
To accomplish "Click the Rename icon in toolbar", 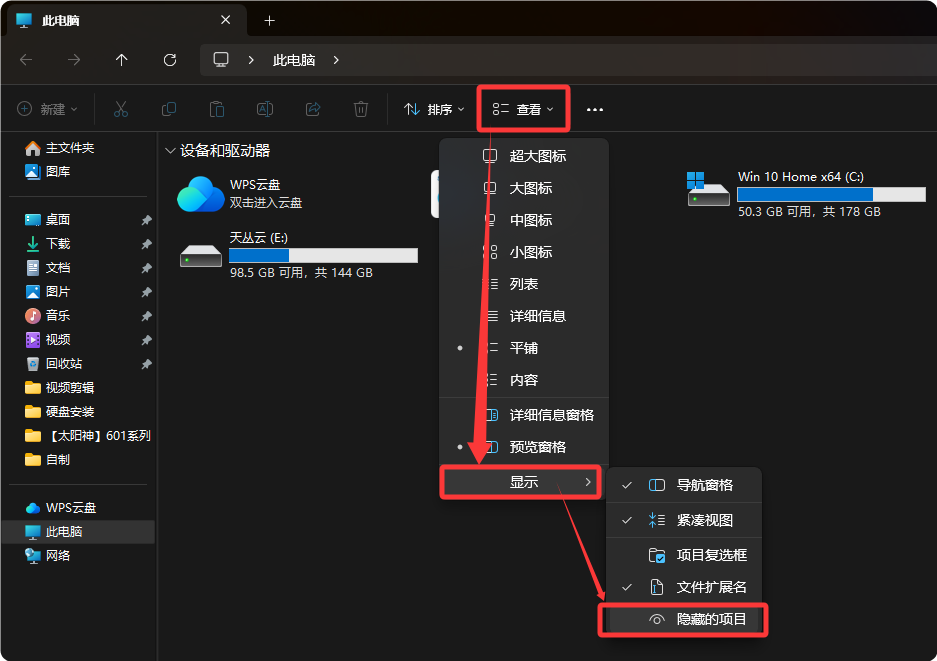I will [265, 109].
